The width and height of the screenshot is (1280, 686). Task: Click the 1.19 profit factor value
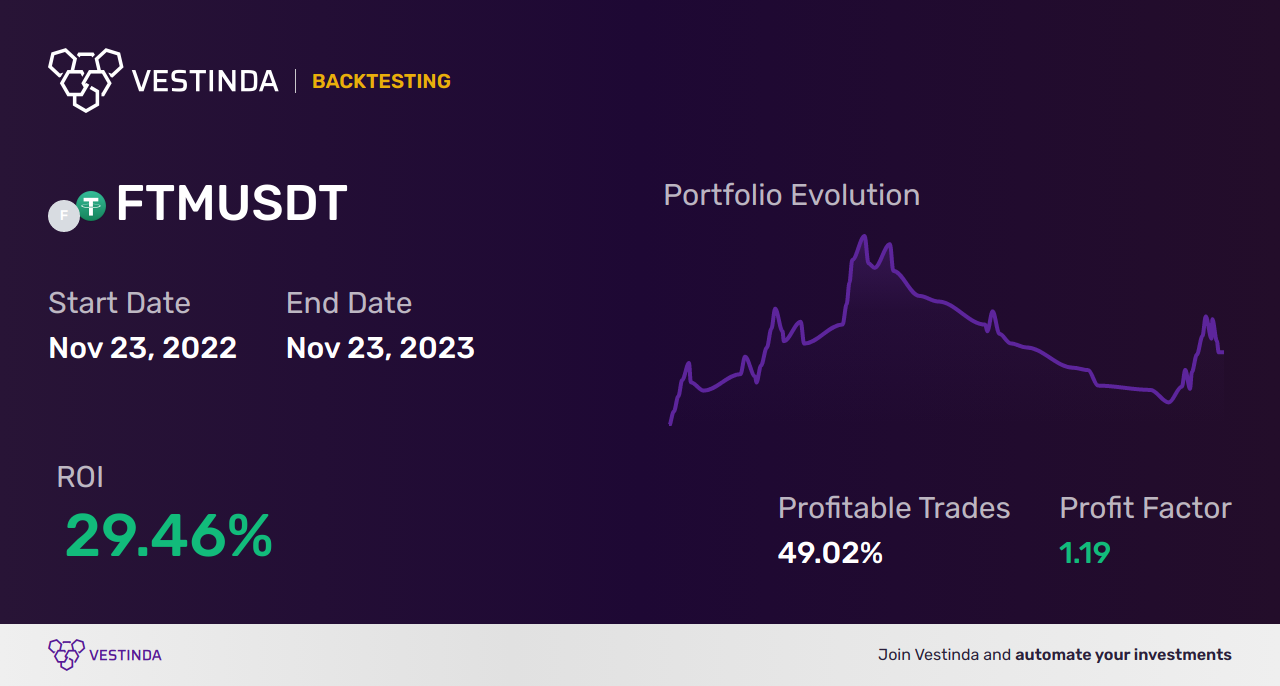point(1085,553)
